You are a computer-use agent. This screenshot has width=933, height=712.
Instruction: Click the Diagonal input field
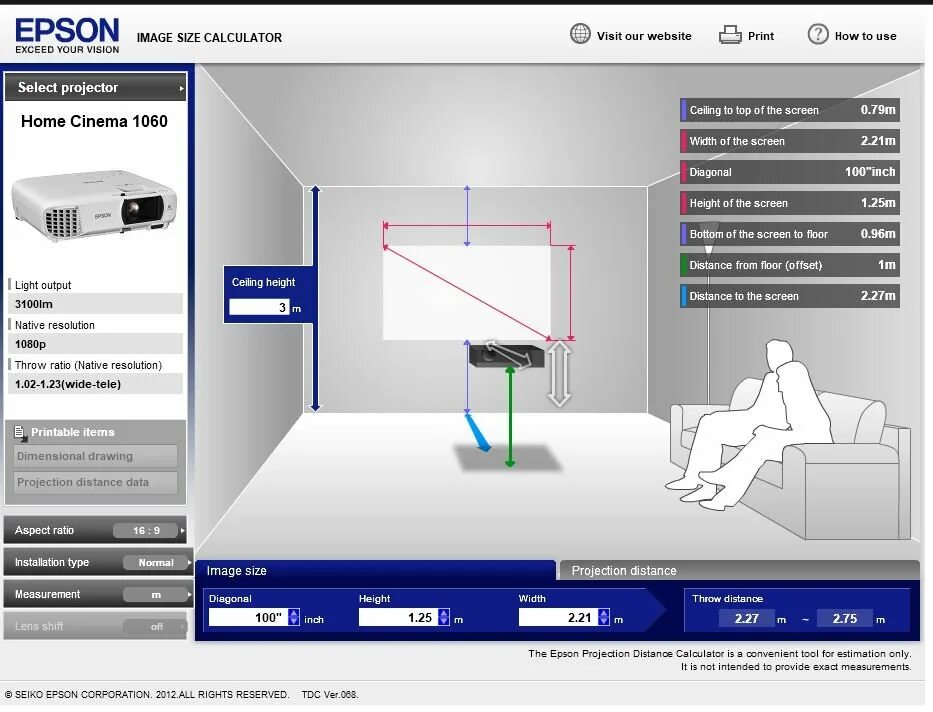[248, 617]
